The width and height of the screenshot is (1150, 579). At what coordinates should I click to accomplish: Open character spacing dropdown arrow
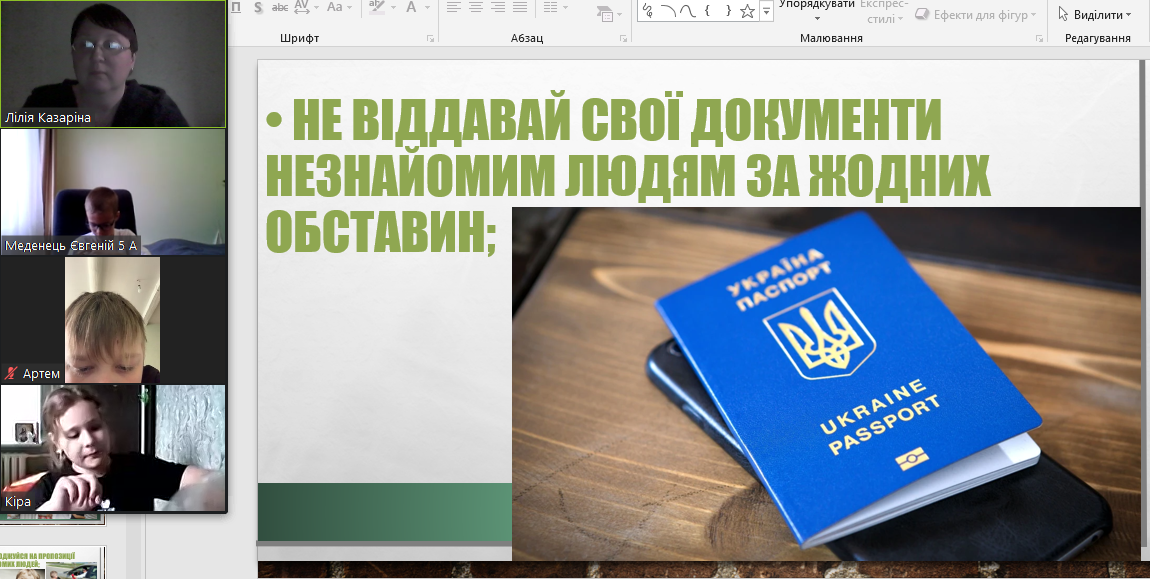315,7
